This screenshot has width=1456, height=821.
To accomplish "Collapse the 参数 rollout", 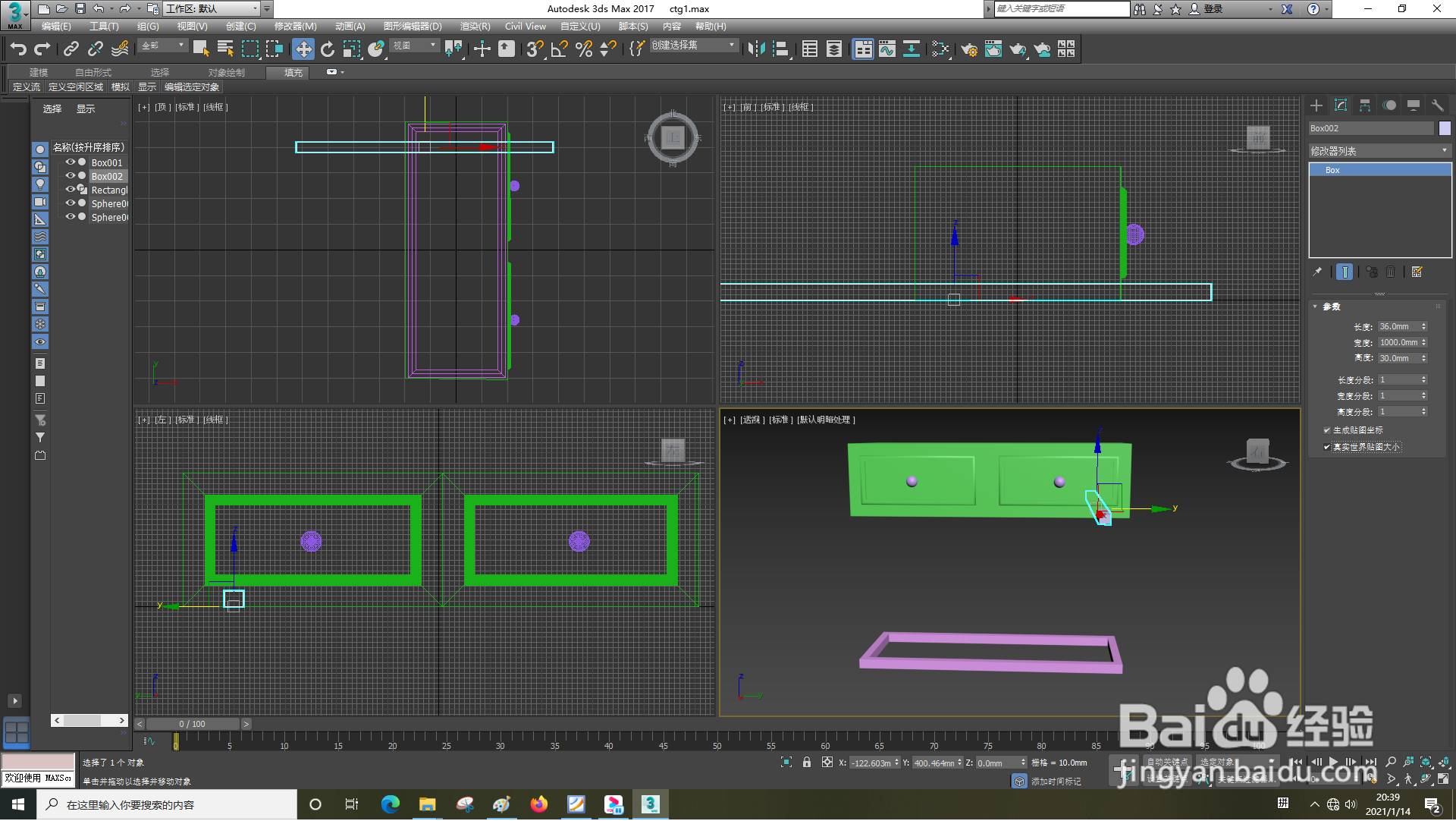I will click(x=1331, y=307).
